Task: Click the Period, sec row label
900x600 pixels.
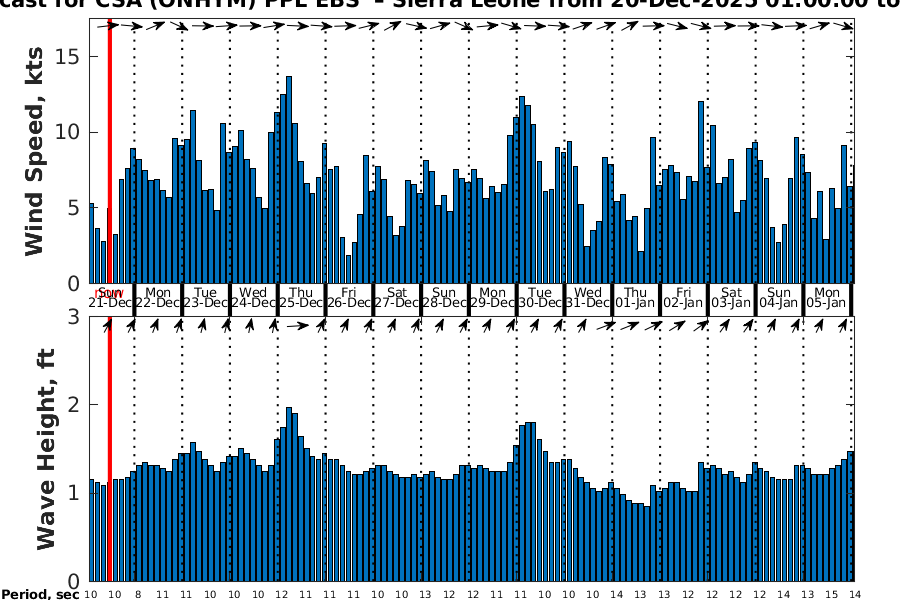Action: pos(41,594)
